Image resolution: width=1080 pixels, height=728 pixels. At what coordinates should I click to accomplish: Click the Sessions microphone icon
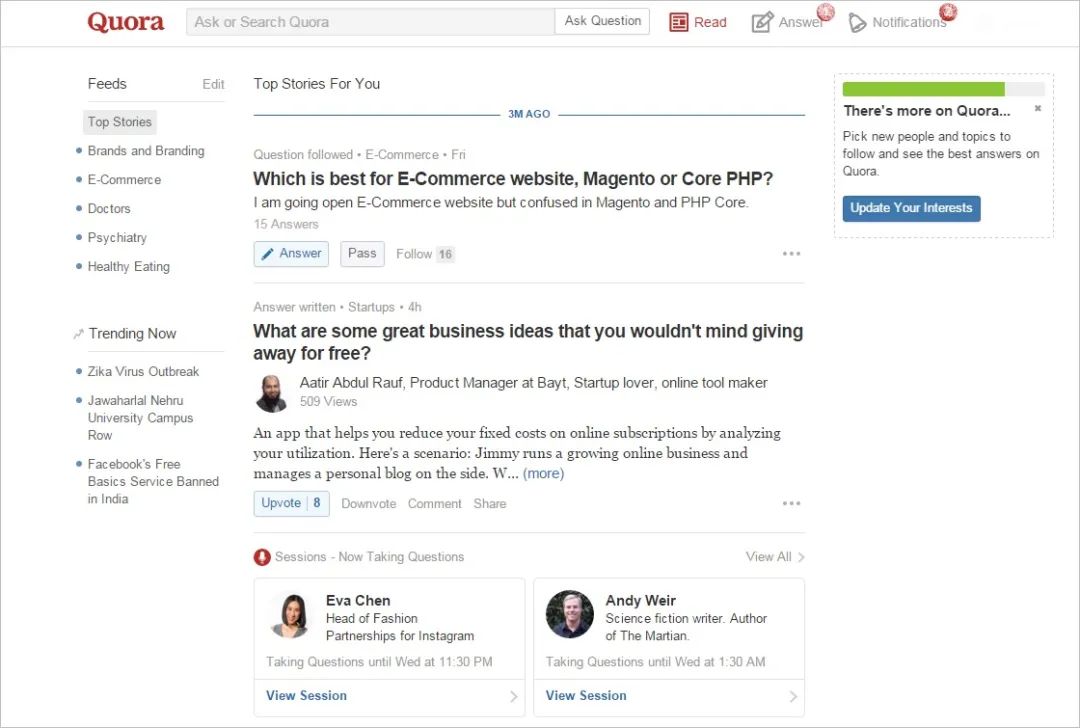[x=262, y=557]
